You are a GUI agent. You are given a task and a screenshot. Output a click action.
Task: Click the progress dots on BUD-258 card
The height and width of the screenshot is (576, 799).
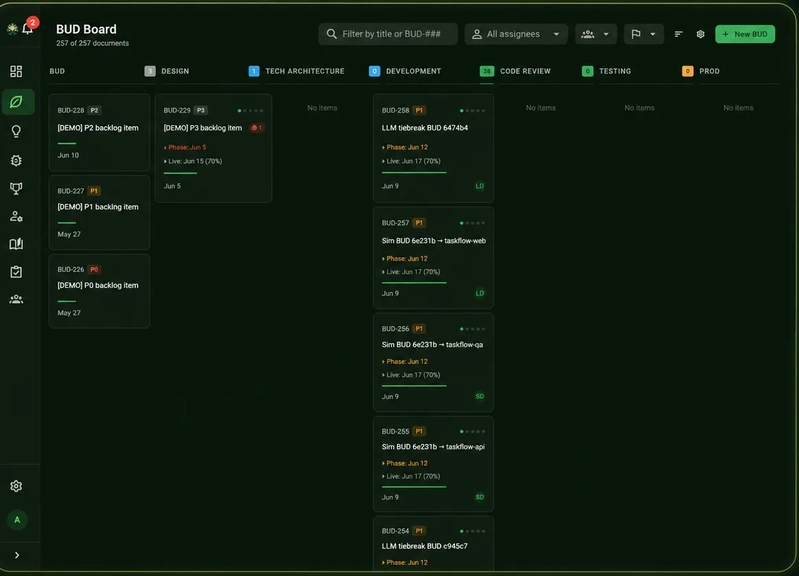coord(472,111)
